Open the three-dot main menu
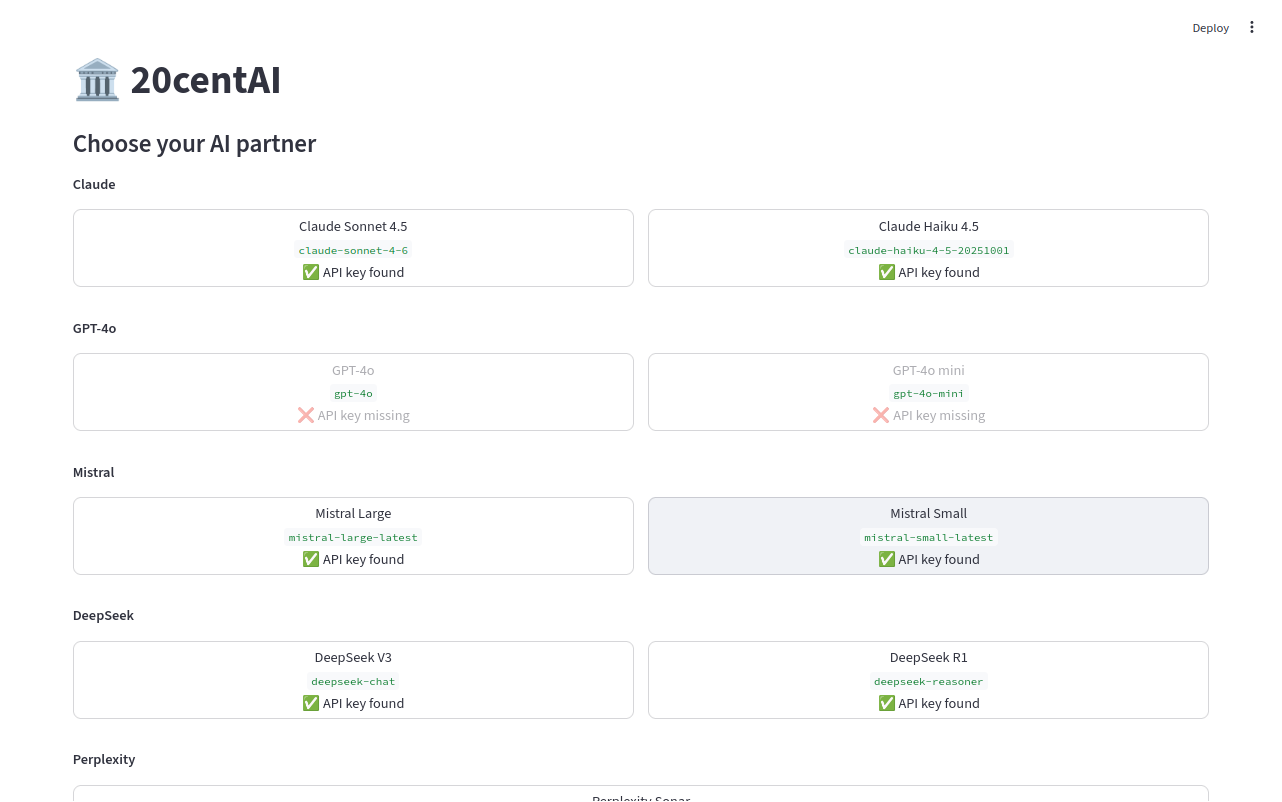 pyautogui.click(x=1251, y=27)
